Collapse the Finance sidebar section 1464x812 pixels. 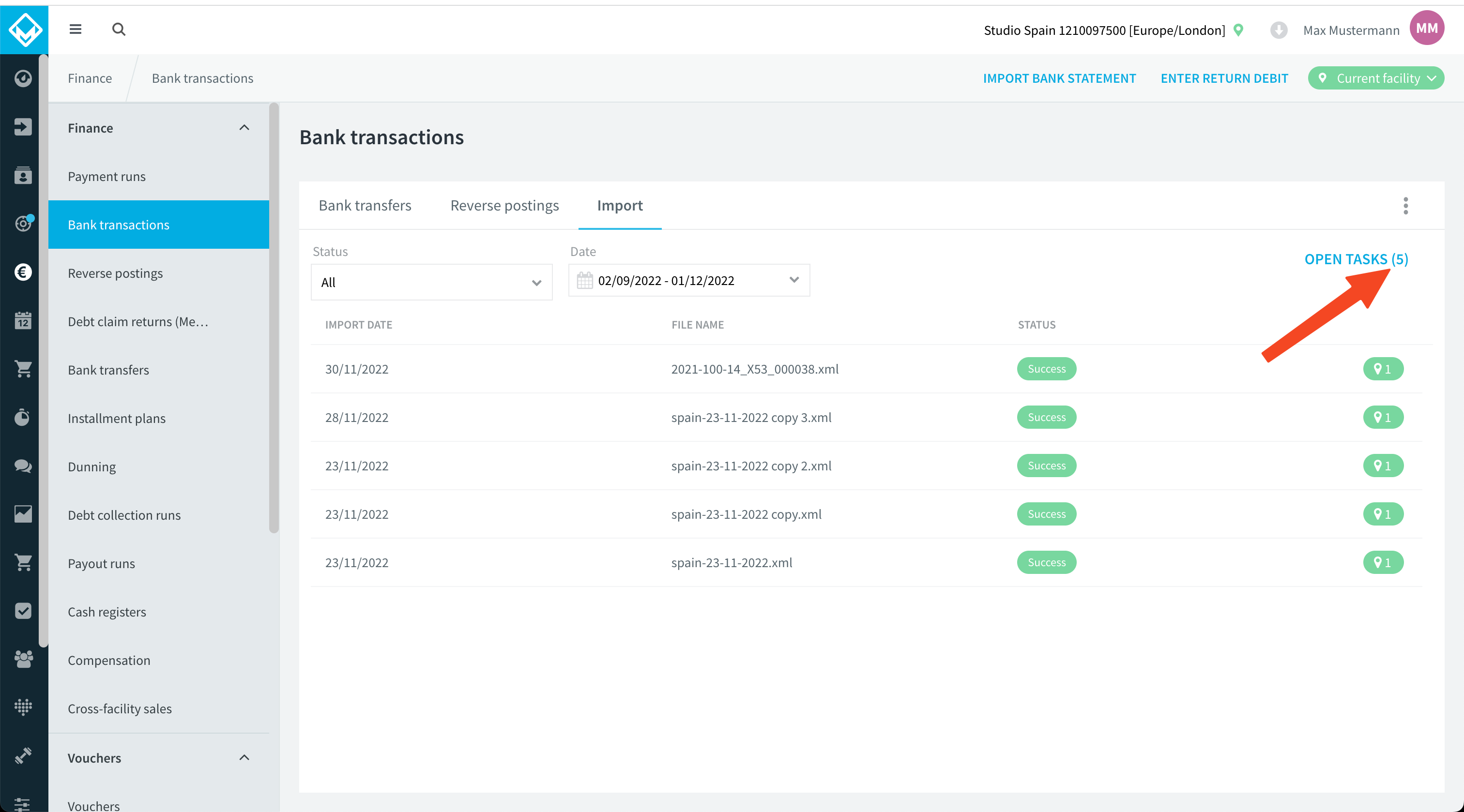[244, 127]
